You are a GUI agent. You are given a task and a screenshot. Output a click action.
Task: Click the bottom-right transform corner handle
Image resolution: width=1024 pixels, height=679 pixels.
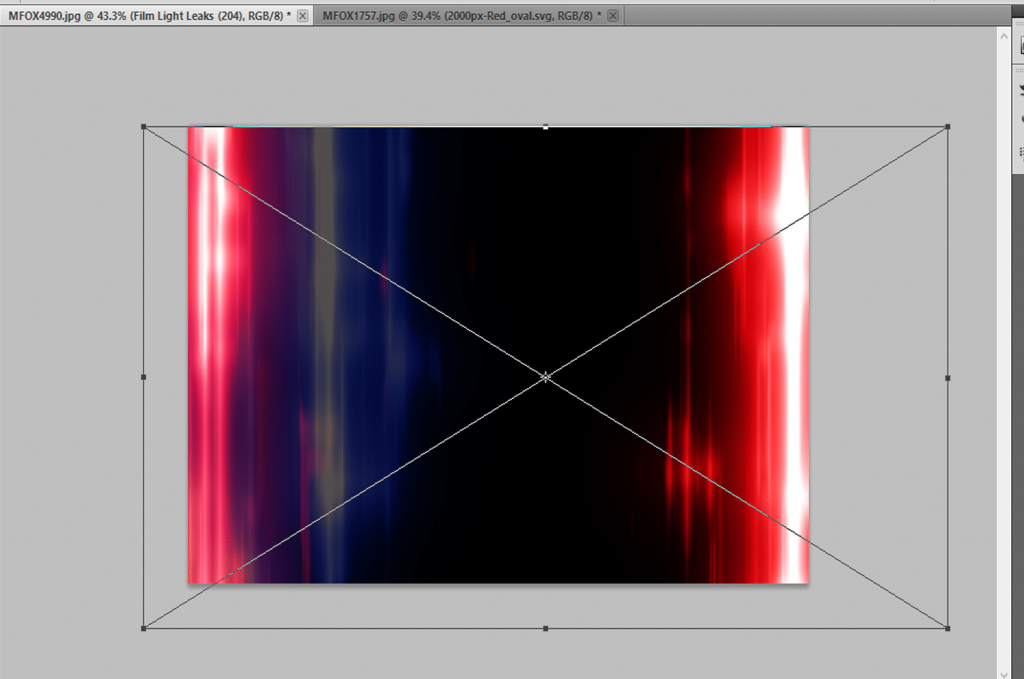(x=948, y=628)
